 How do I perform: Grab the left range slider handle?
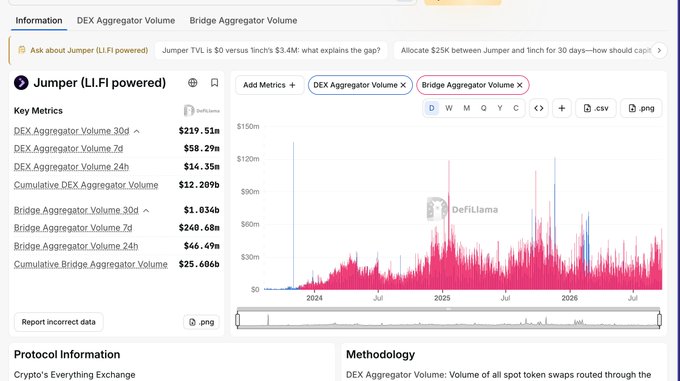pyautogui.click(x=238, y=320)
